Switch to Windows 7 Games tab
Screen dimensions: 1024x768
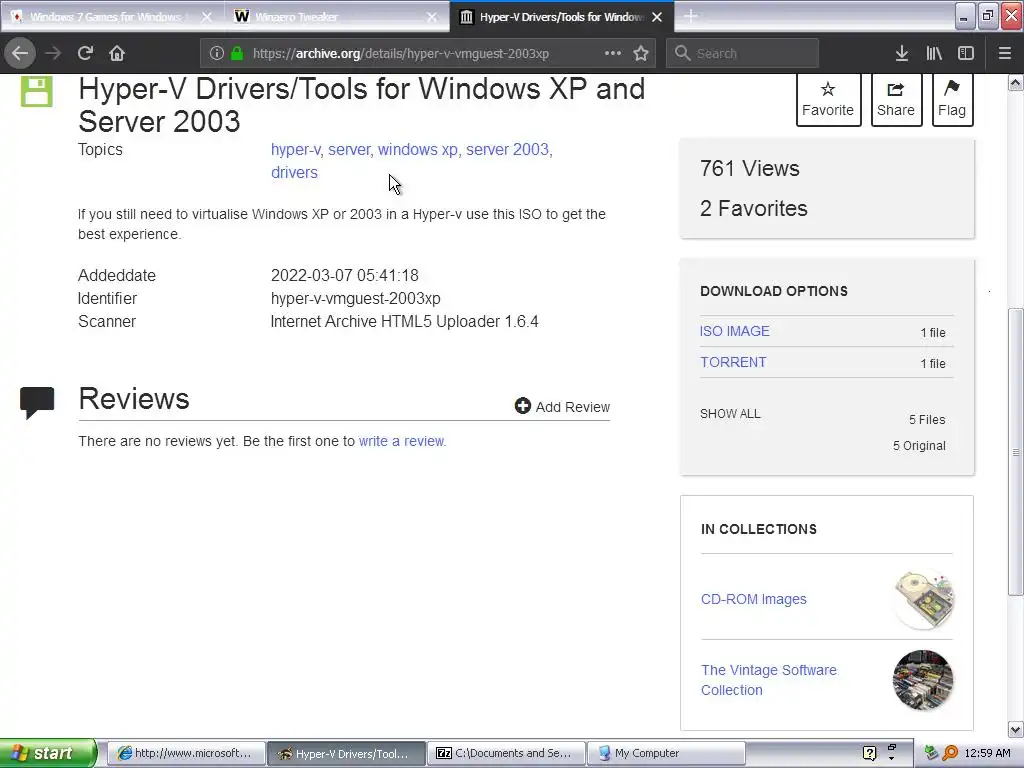point(105,17)
